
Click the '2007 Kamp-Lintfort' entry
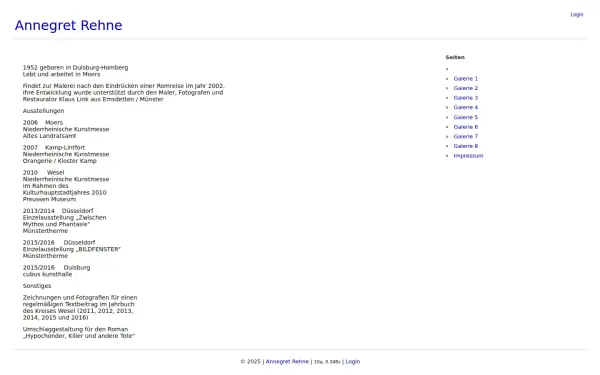[54, 147]
